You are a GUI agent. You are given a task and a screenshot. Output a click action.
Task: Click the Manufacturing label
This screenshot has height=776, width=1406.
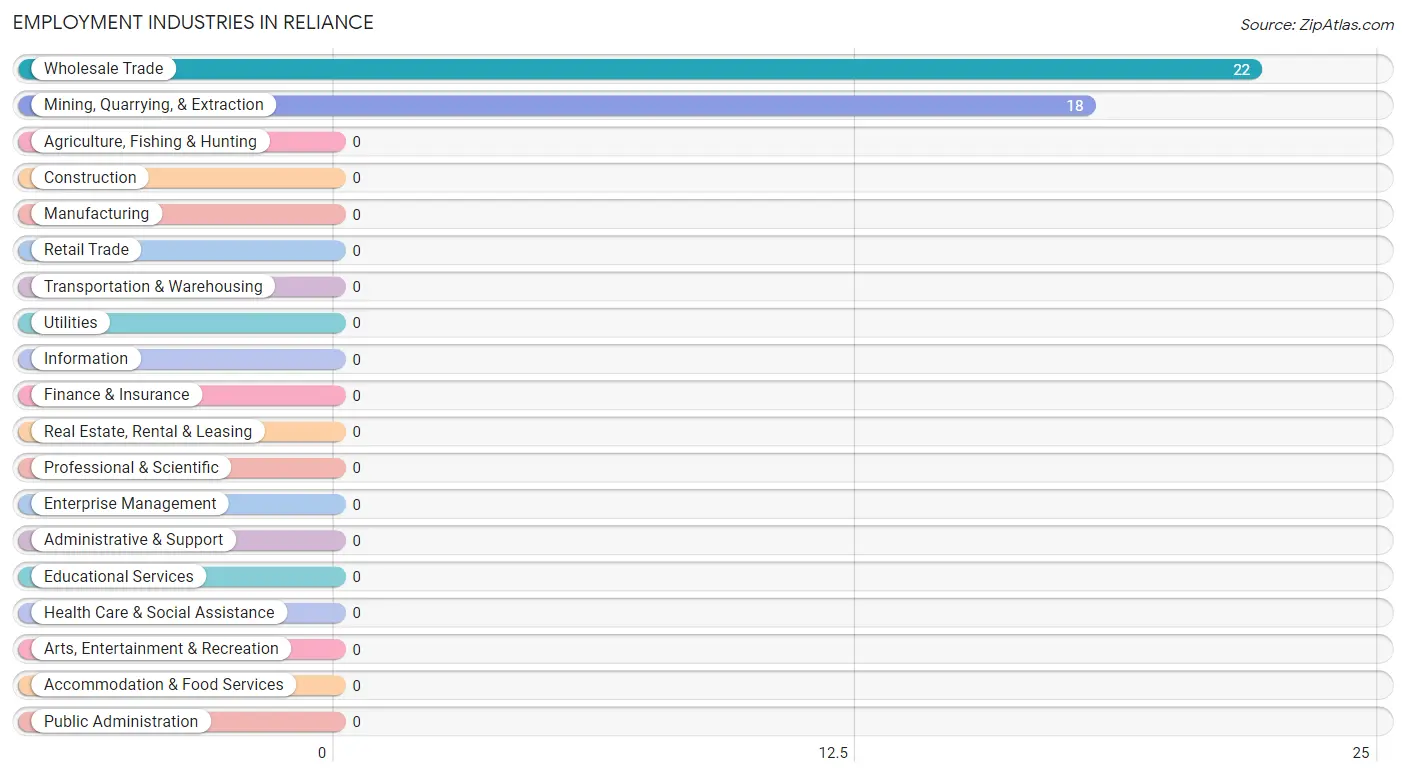coord(96,214)
